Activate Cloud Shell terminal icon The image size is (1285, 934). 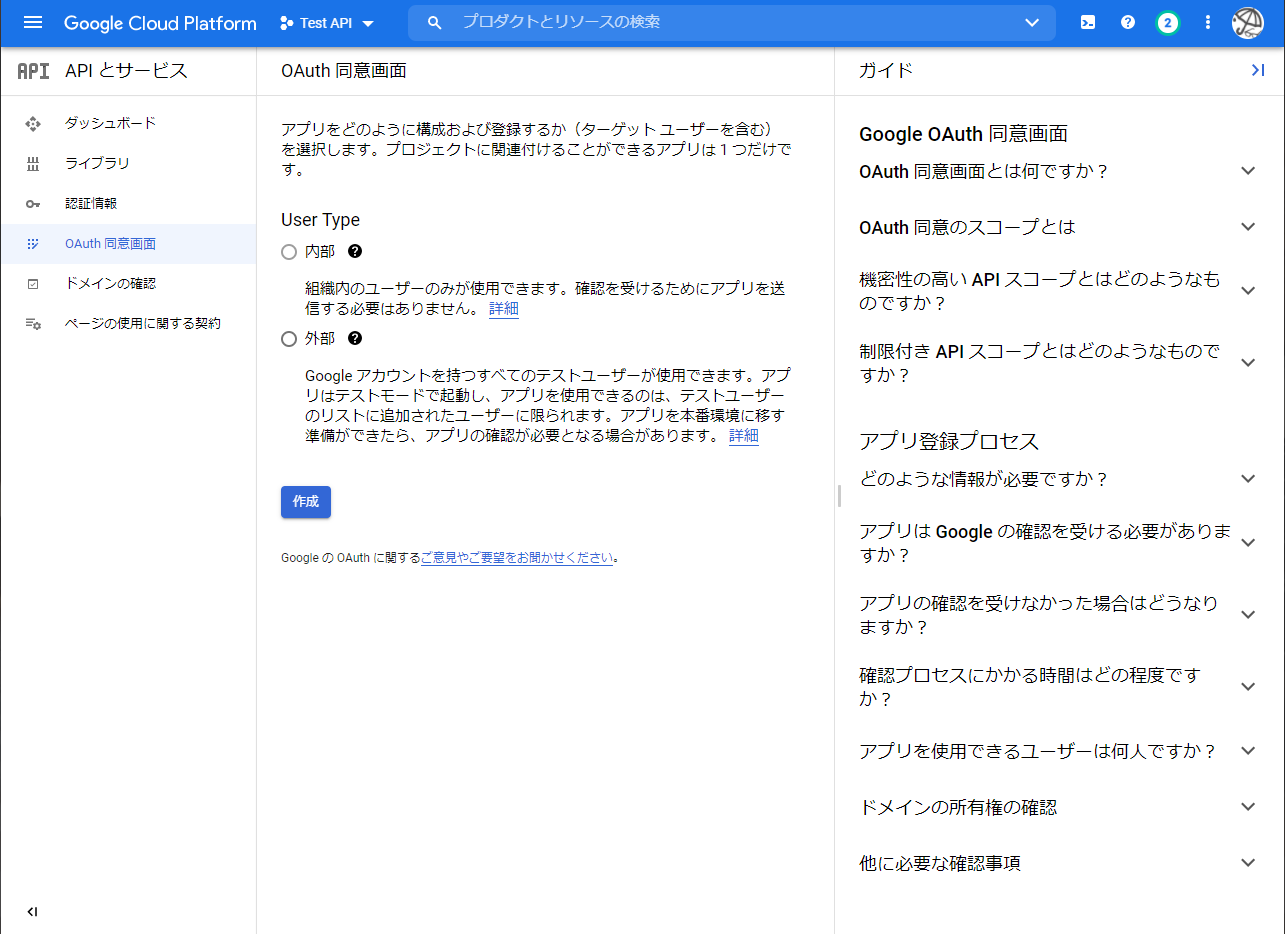1088,22
